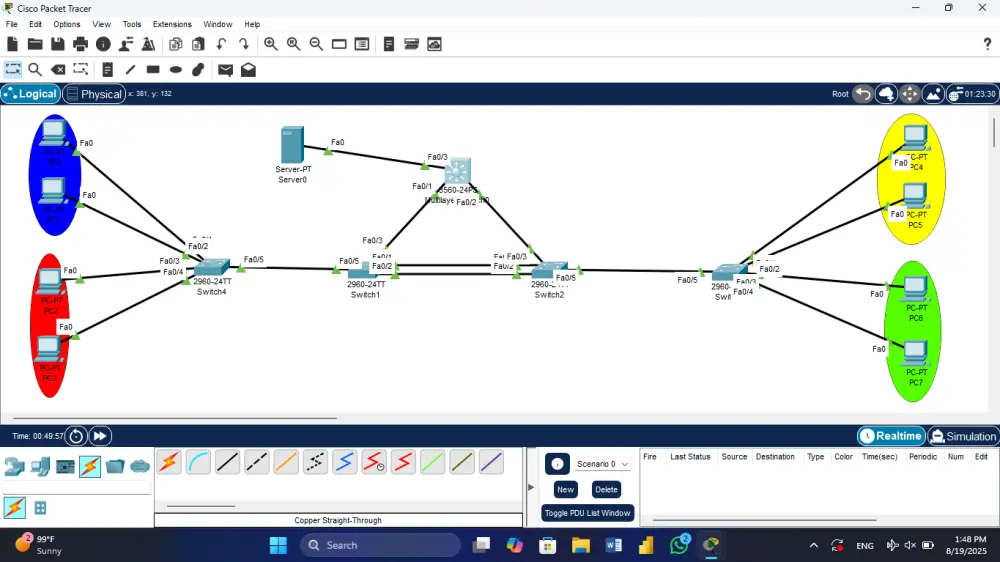
Task: Open the Options menu
Action: pos(66,24)
